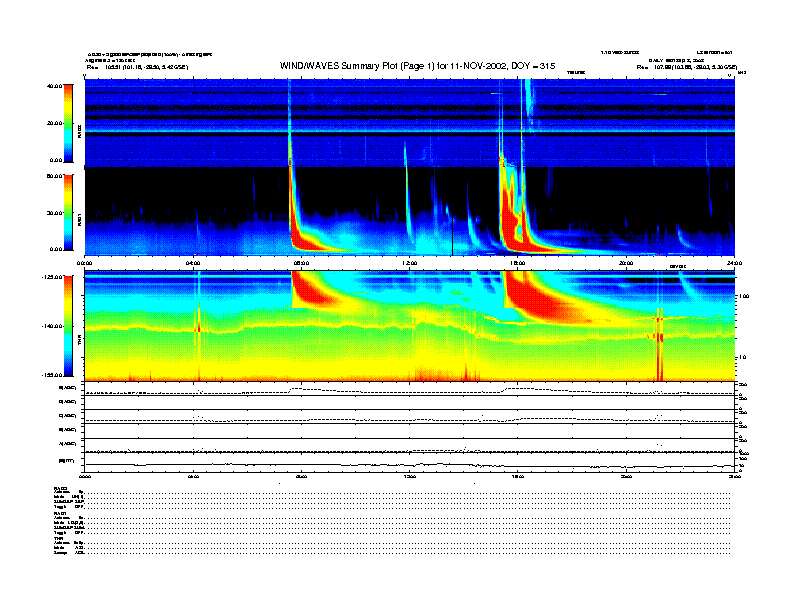
Task: Click the TNR status block heading at bottom
Action: (58, 539)
